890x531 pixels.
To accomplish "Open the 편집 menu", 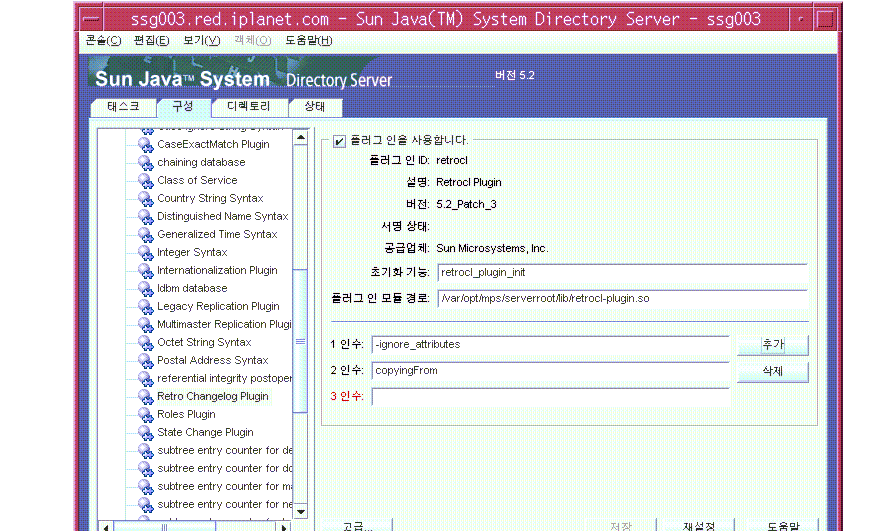I will (x=151, y=40).
